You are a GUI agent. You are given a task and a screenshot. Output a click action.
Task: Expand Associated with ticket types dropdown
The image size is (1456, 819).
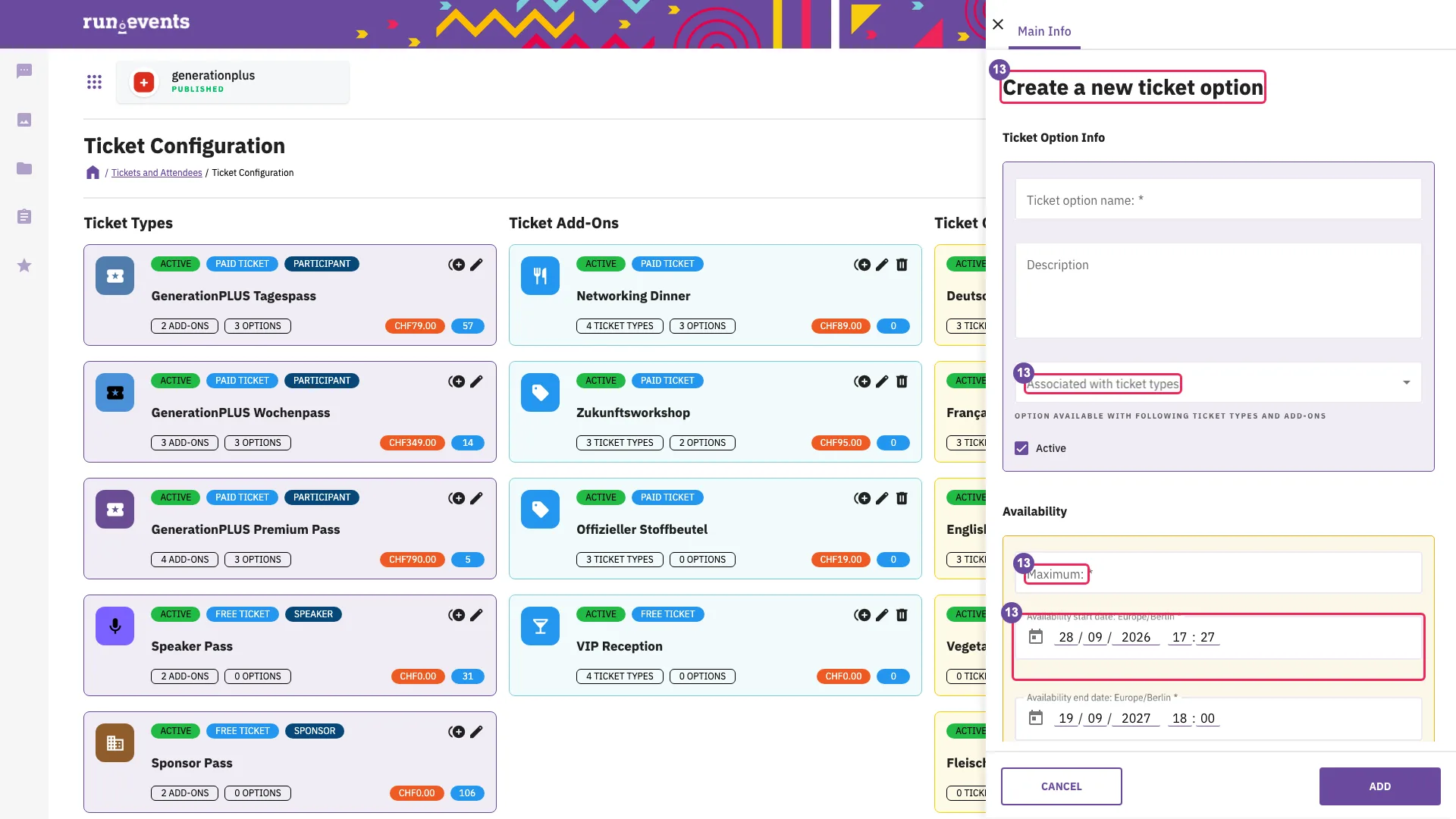[1218, 382]
